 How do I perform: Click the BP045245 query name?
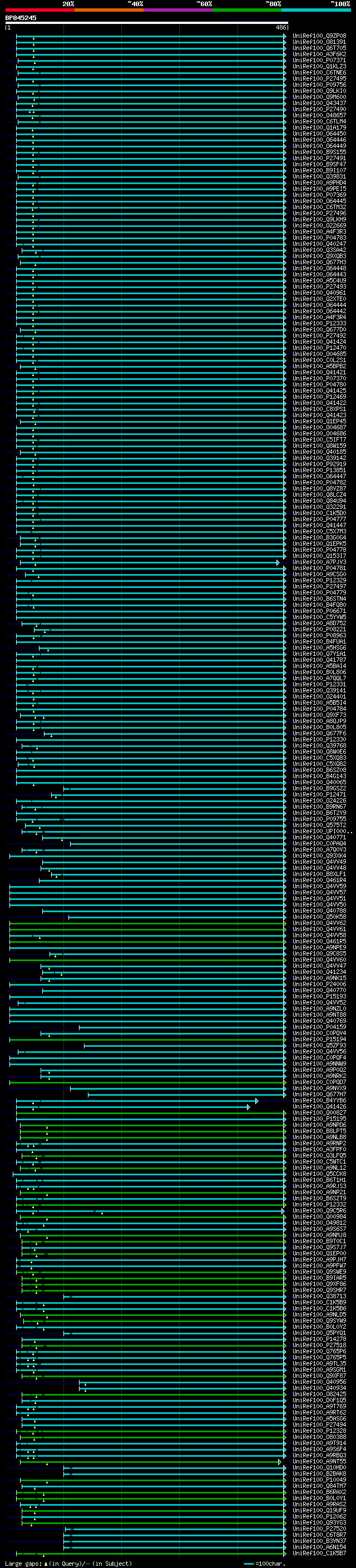[21, 18]
